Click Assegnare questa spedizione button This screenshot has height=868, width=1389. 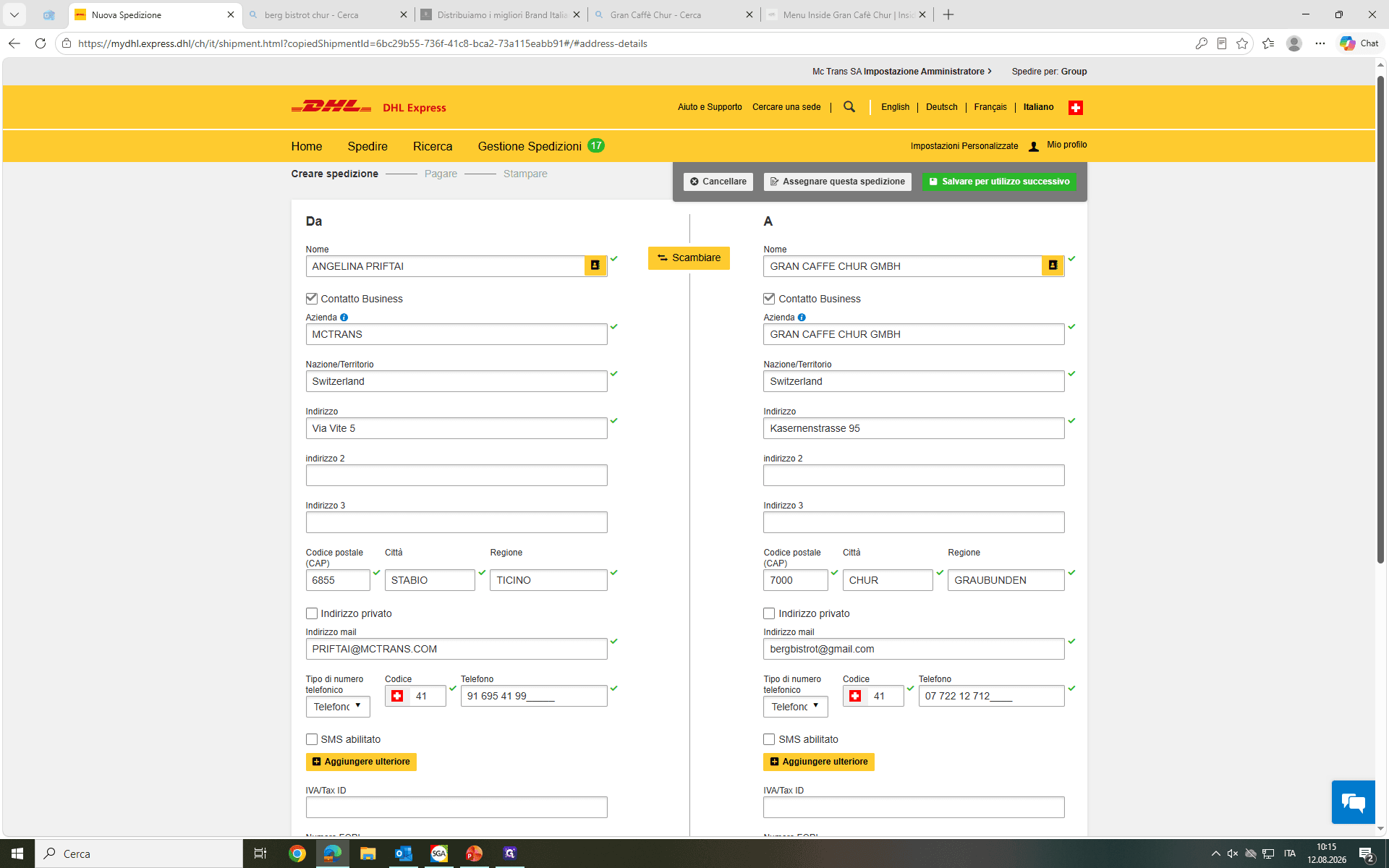(x=838, y=182)
